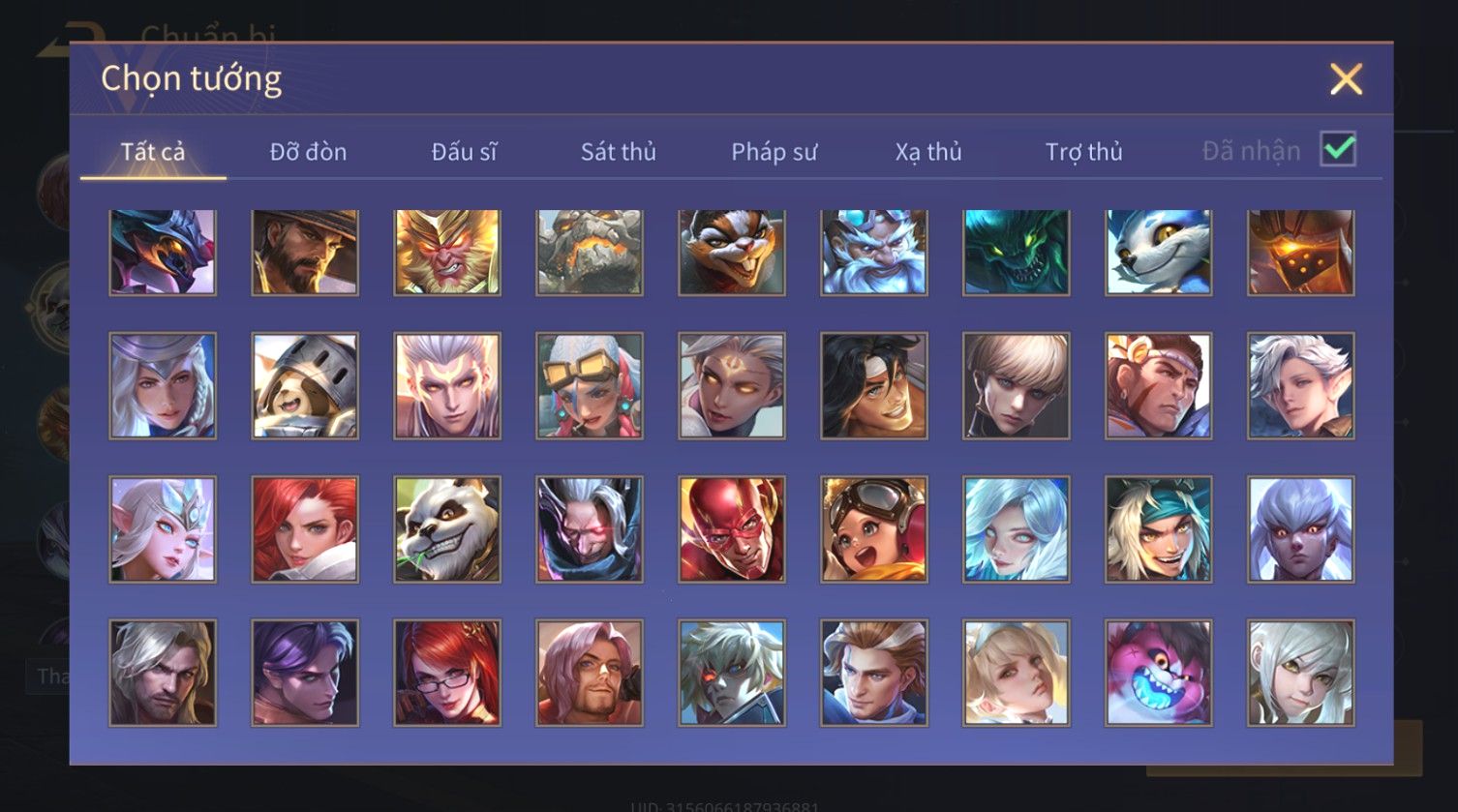Choose the bear in knight helmet hero

(305, 386)
